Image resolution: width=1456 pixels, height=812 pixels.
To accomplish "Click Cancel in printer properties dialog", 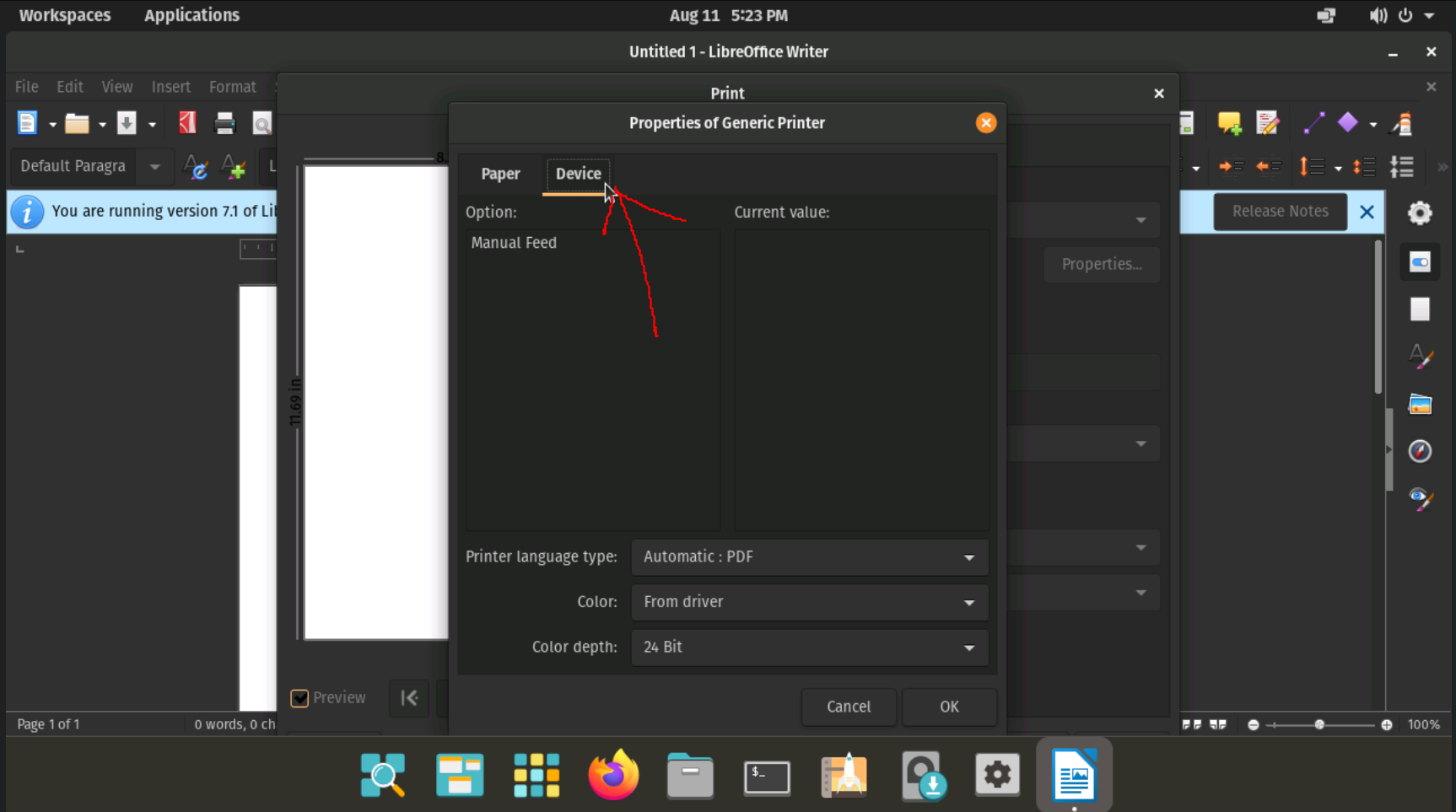I will click(x=848, y=707).
